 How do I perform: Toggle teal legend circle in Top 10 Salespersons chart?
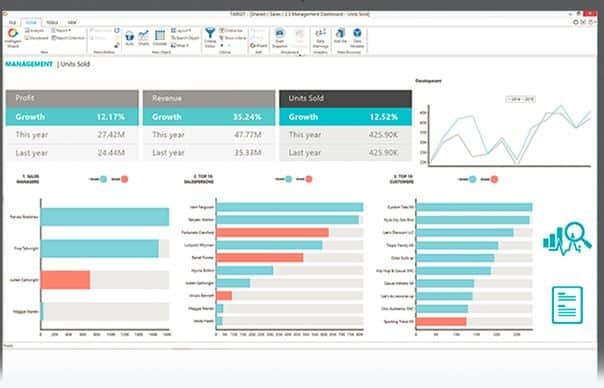coord(289,179)
